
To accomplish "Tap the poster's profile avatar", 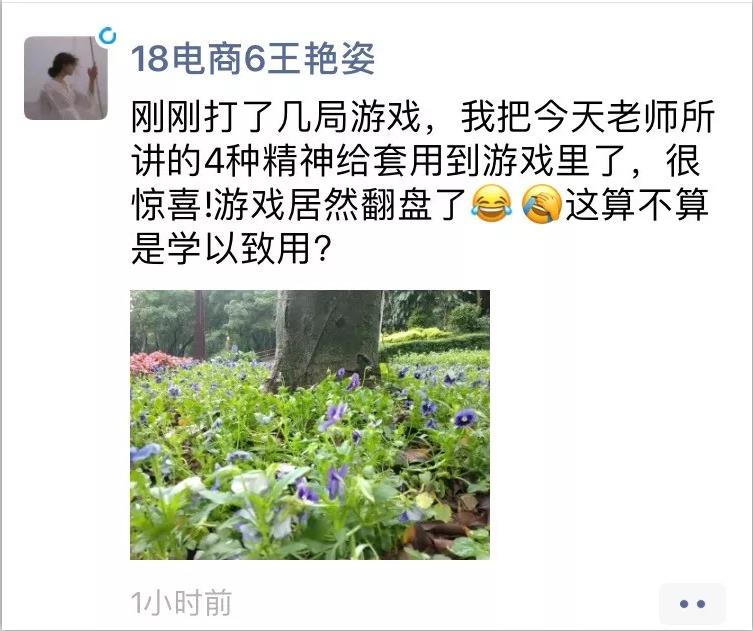I will [66, 78].
